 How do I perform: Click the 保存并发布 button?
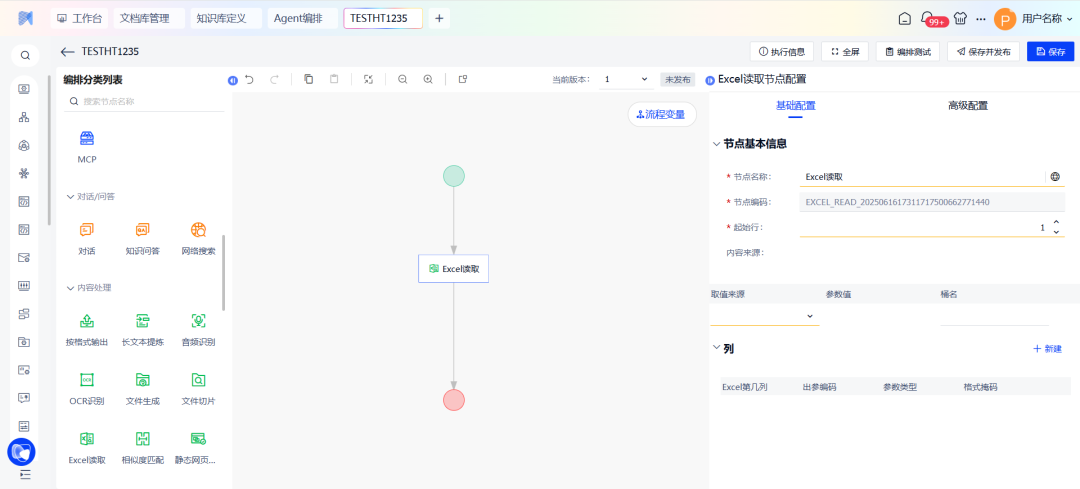[983, 52]
